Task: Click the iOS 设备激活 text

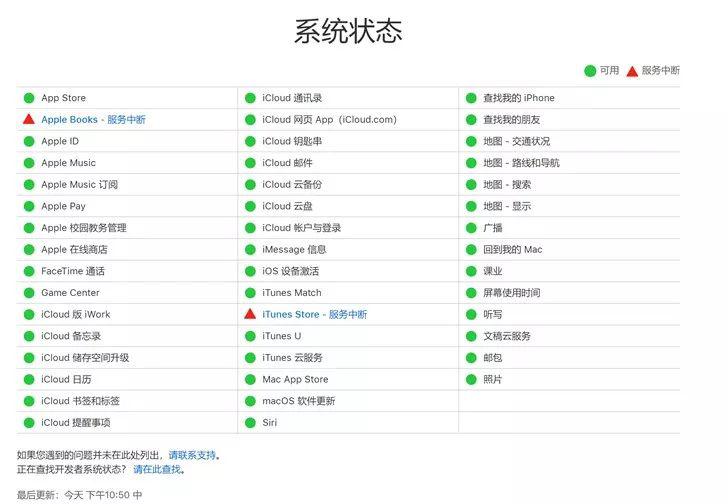Action: [x=291, y=271]
